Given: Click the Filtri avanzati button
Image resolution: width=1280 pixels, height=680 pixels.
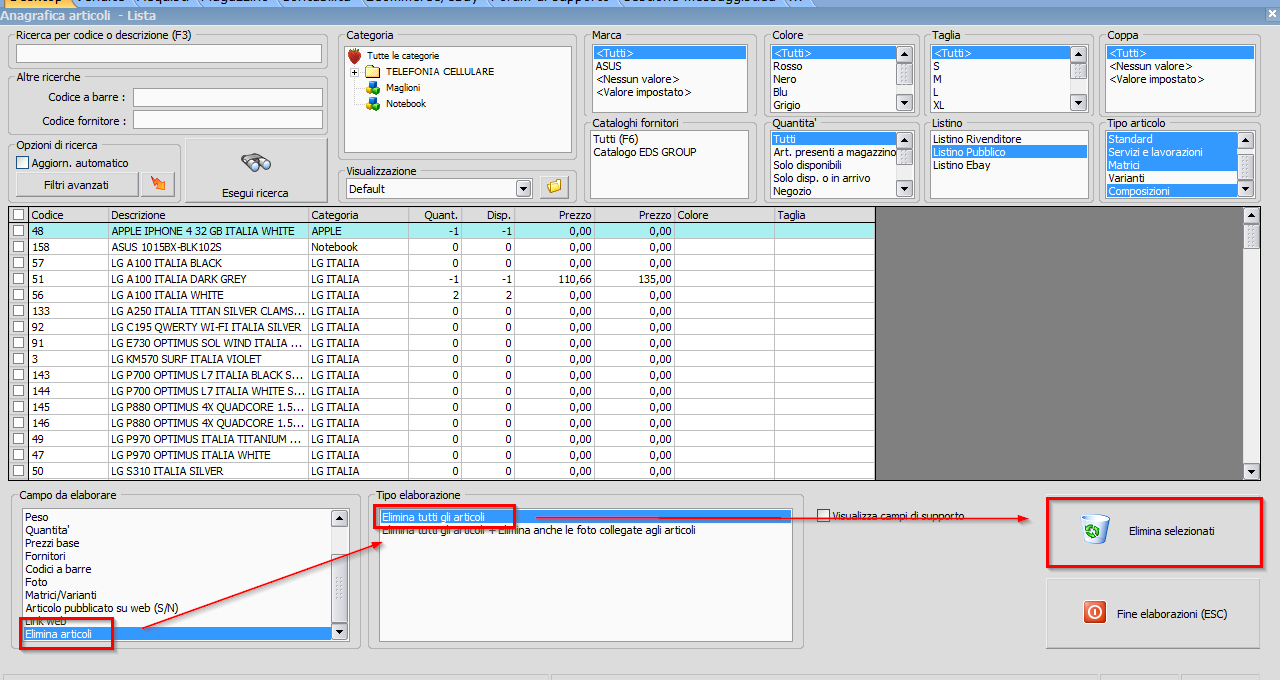Looking at the screenshot, I should coord(77,185).
